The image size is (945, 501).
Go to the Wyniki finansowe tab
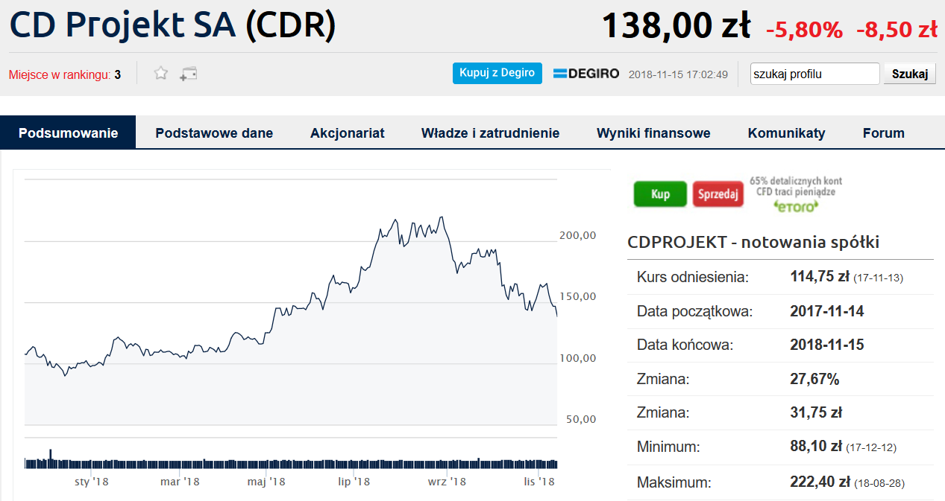[653, 133]
